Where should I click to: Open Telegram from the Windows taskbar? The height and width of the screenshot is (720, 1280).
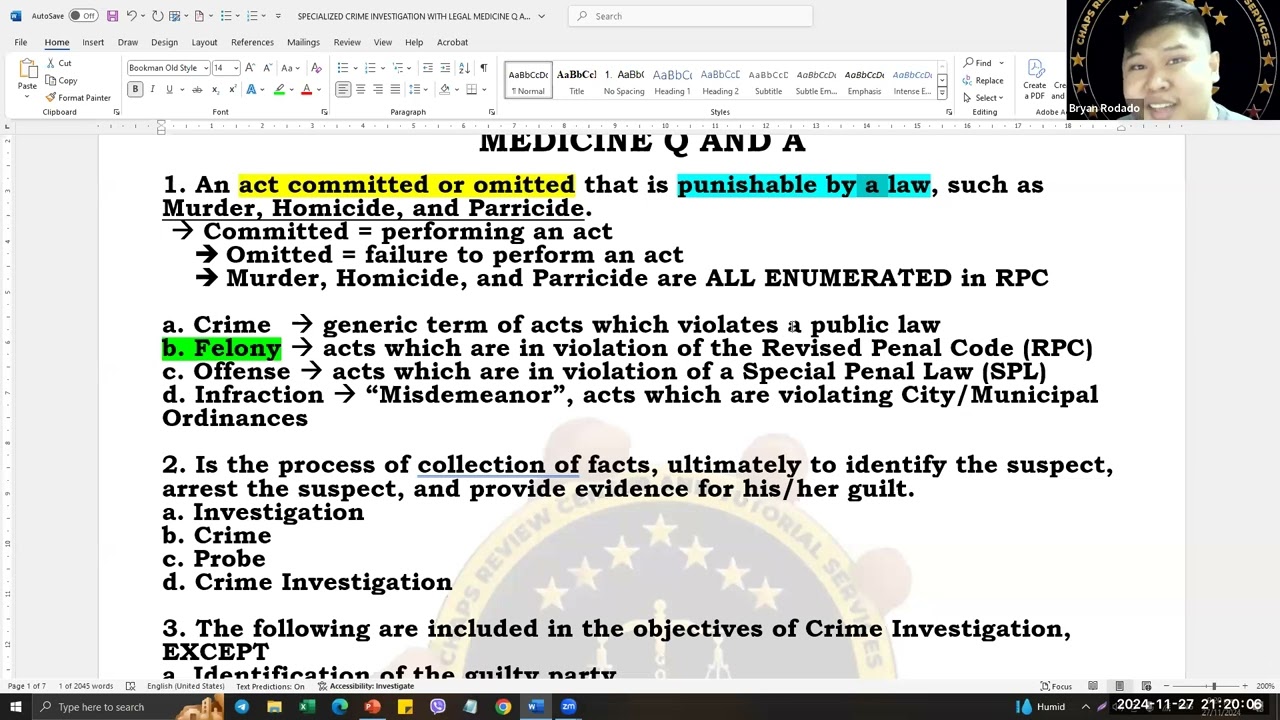[241, 707]
